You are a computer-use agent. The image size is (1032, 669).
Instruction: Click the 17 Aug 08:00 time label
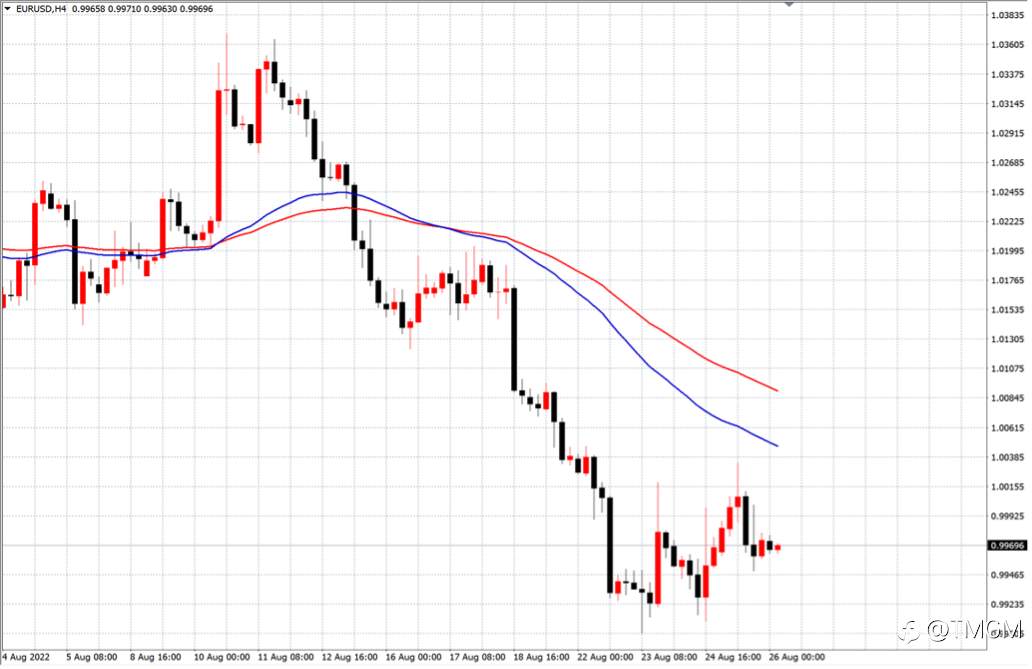pos(477,657)
